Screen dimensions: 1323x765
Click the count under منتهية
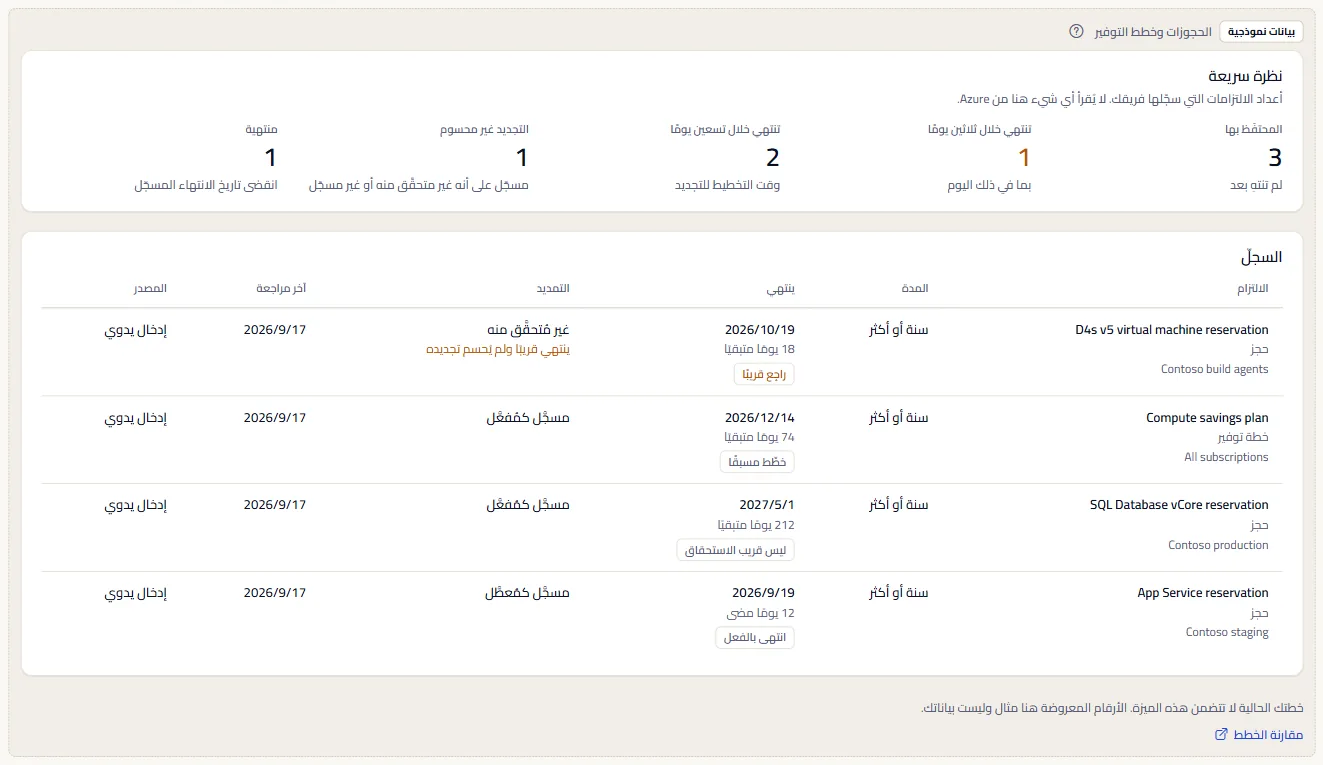(x=271, y=157)
